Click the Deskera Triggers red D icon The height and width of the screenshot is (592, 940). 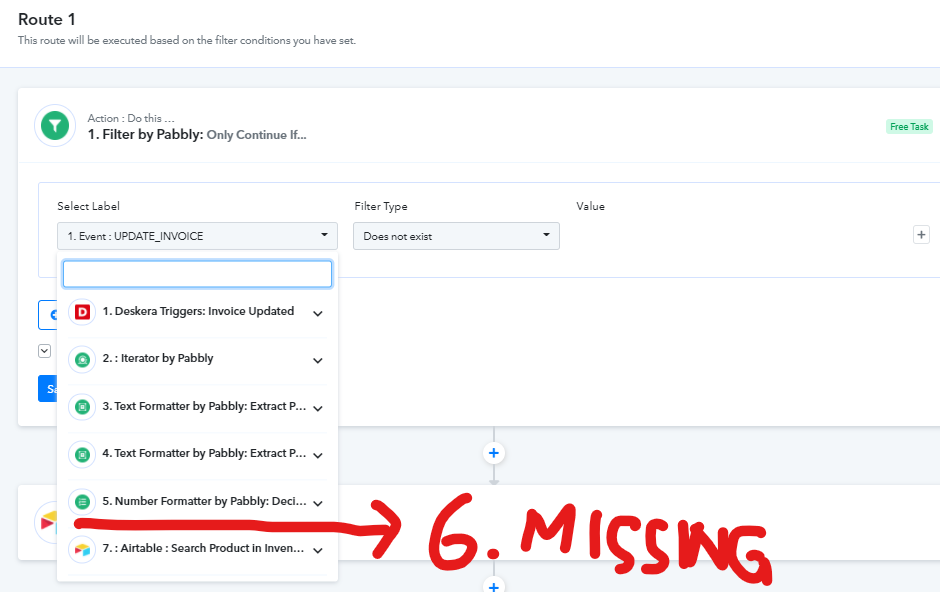[82, 312]
